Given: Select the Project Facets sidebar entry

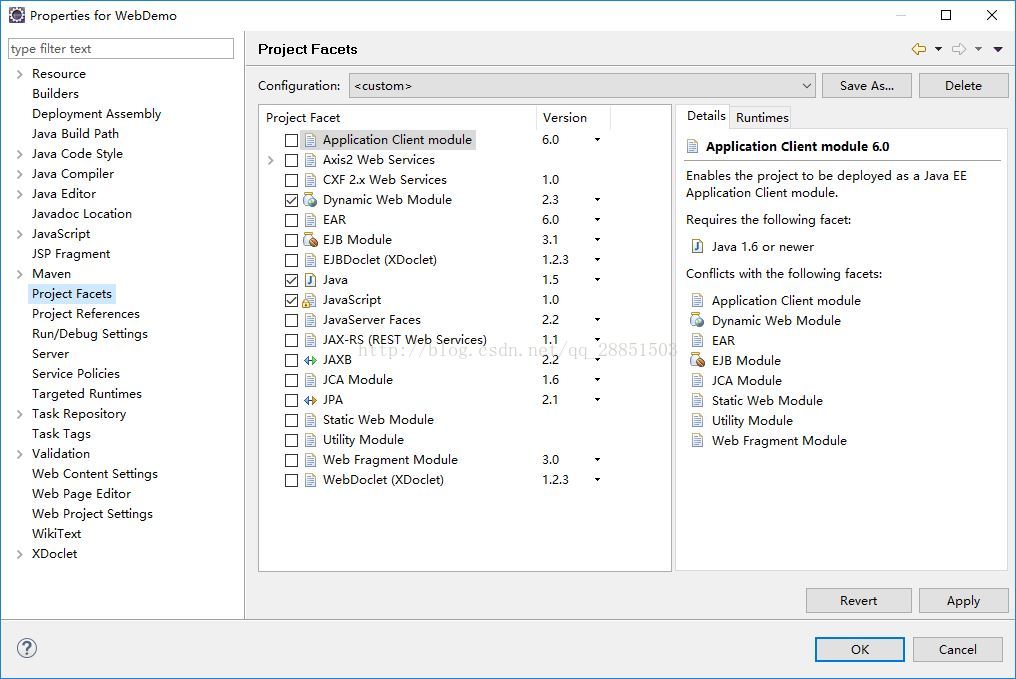Looking at the screenshot, I should coord(72,293).
